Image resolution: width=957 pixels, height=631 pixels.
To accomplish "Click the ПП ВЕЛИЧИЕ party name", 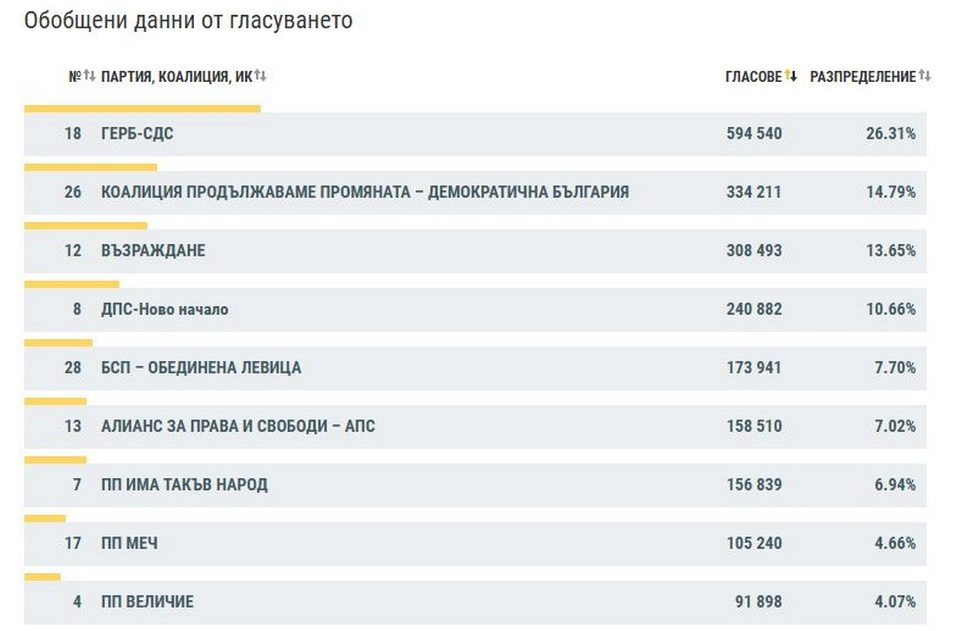I will [x=147, y=602].
